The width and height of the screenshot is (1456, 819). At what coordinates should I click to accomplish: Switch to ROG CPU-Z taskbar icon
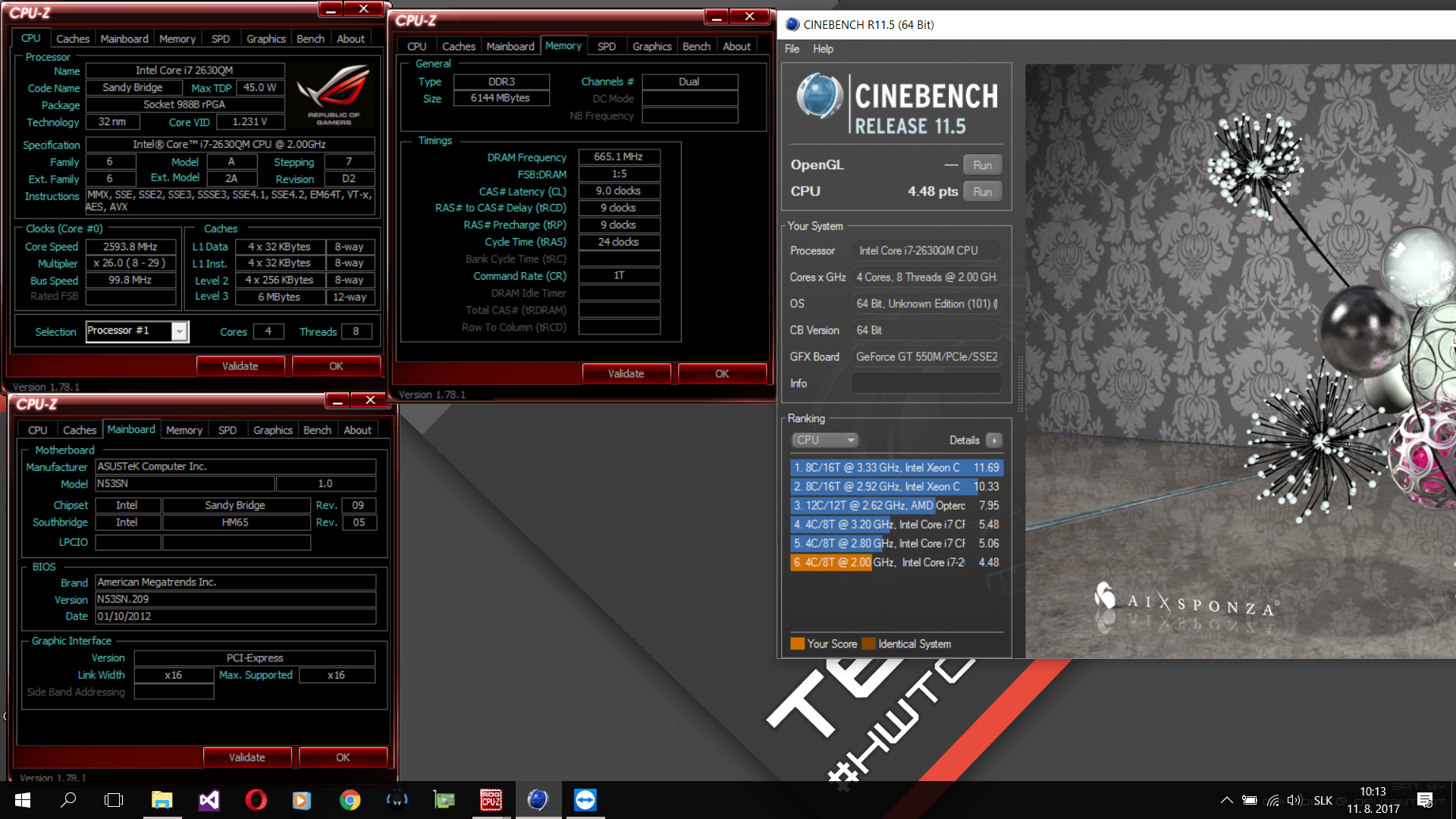tap(491, 800)
